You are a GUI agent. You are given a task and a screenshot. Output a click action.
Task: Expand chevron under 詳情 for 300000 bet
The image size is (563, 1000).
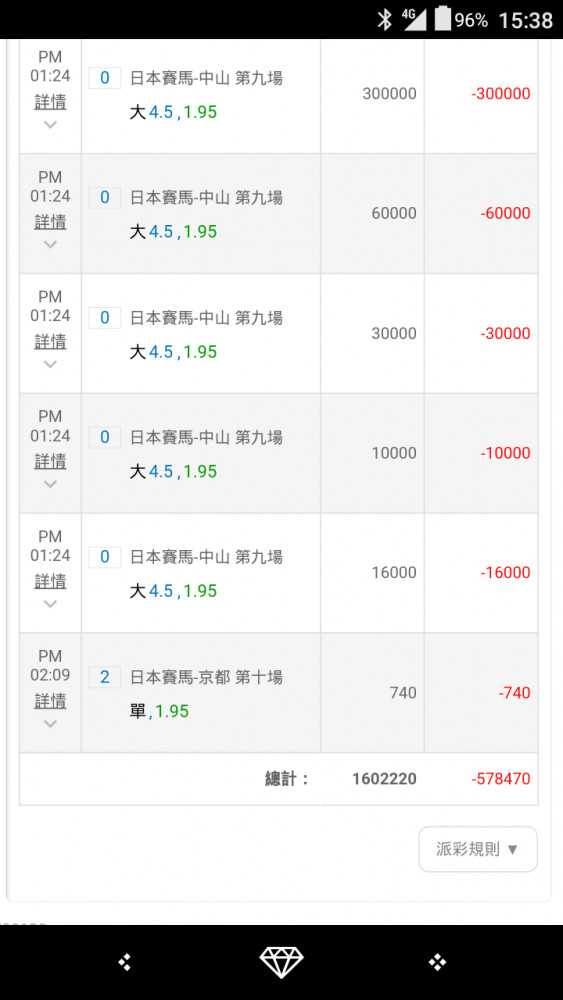tap(50, 124)
